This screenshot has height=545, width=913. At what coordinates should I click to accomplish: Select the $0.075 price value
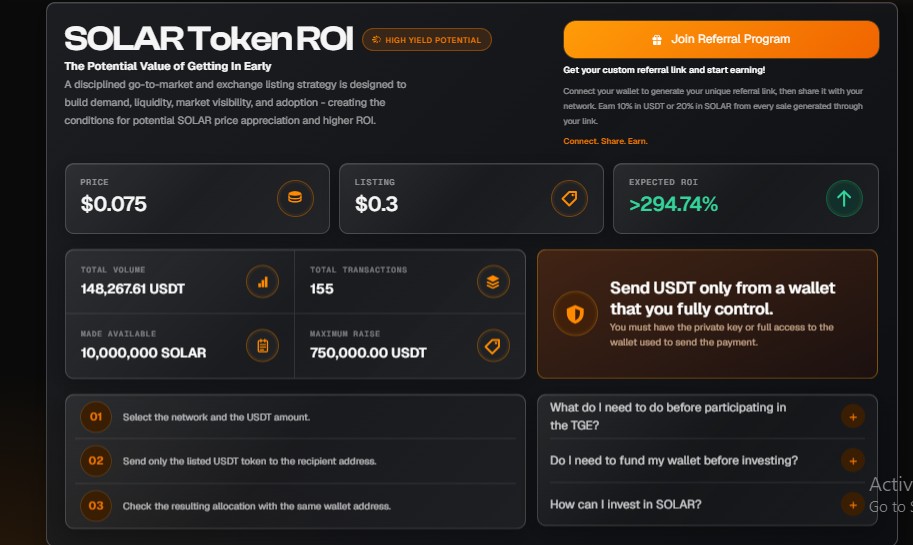pyautogui.click(x=114, y=204)
